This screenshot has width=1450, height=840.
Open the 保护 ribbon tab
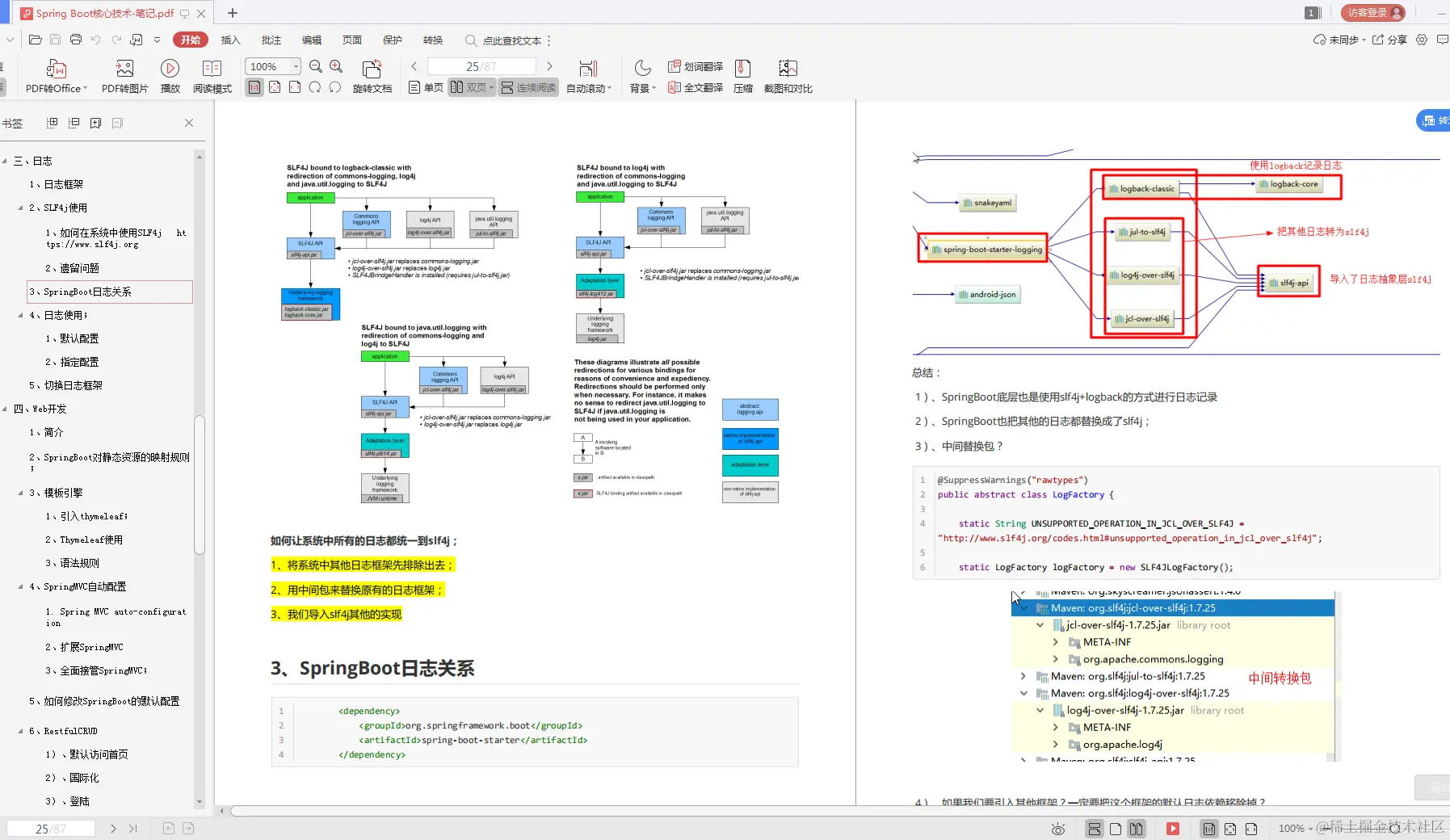tap(393, 40)
